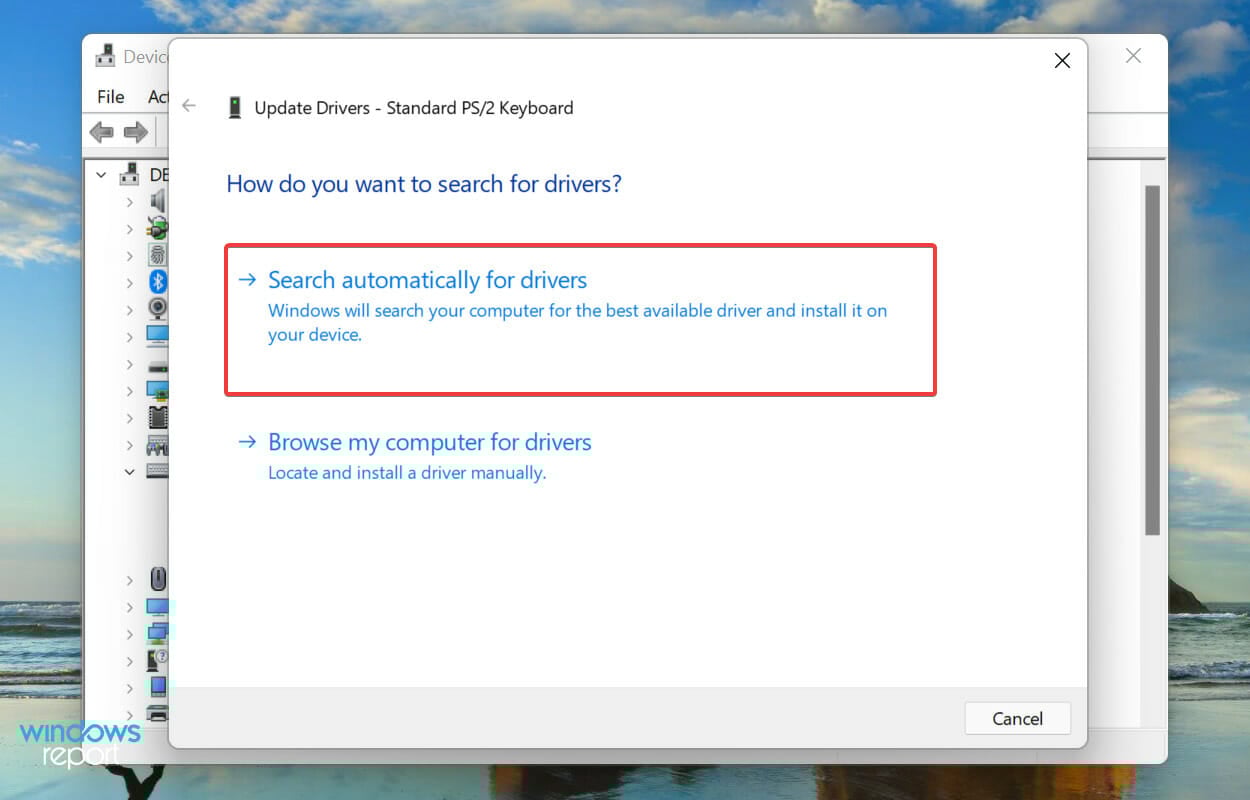Select the speaker audio category icon
This screenshot has width=1250, height=800.
158,201
